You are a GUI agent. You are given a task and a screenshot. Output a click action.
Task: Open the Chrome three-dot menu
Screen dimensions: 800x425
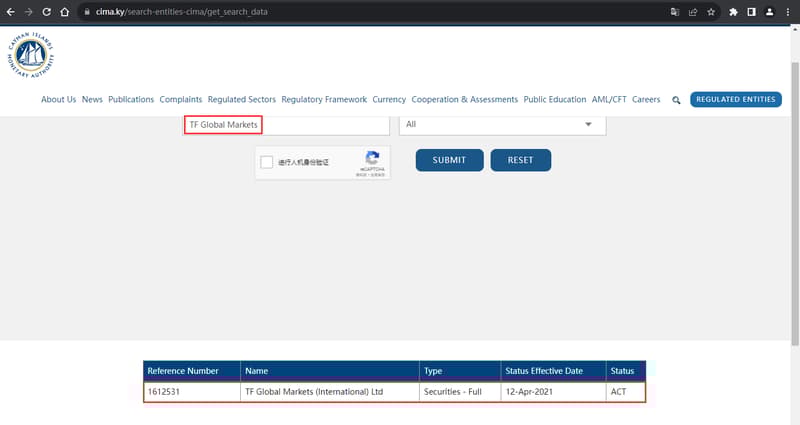click(x=787, y=12)
